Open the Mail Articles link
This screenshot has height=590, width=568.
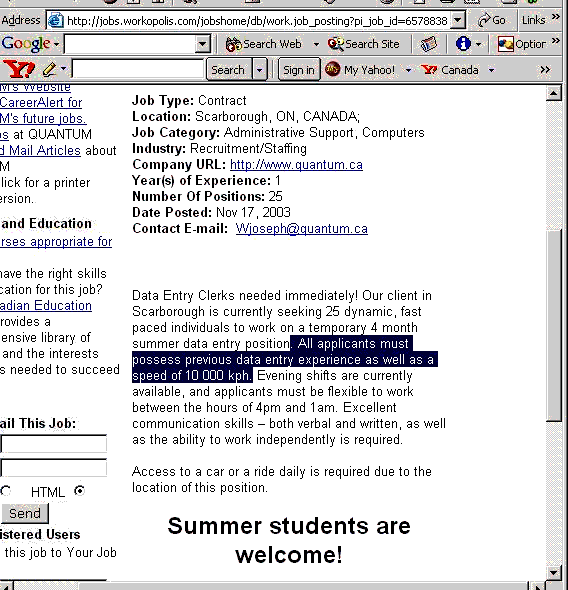pyautogui.click(x=40, y=151)
